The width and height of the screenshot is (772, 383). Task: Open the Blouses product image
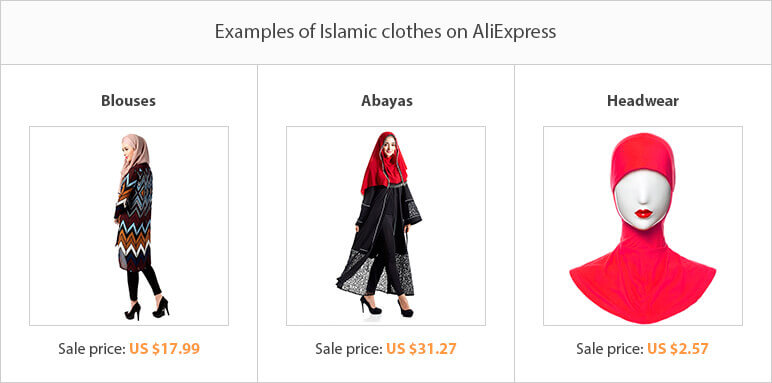pos(129,226)
